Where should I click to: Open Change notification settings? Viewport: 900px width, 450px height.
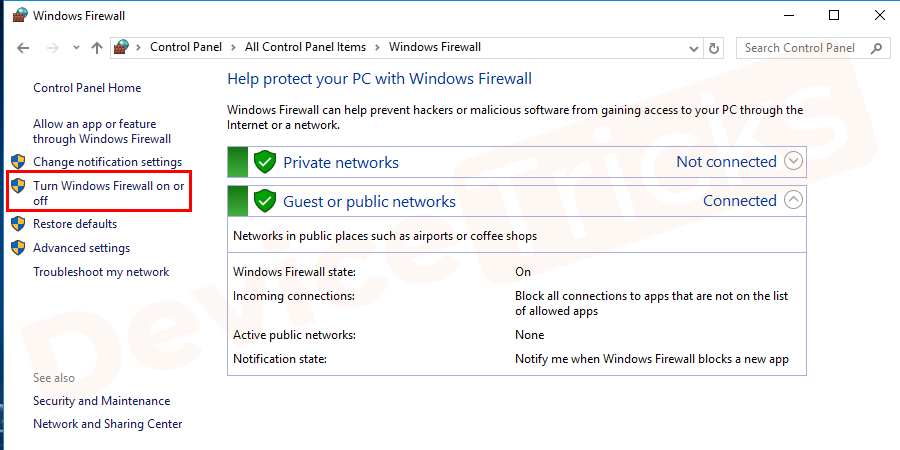pos(107,162)
